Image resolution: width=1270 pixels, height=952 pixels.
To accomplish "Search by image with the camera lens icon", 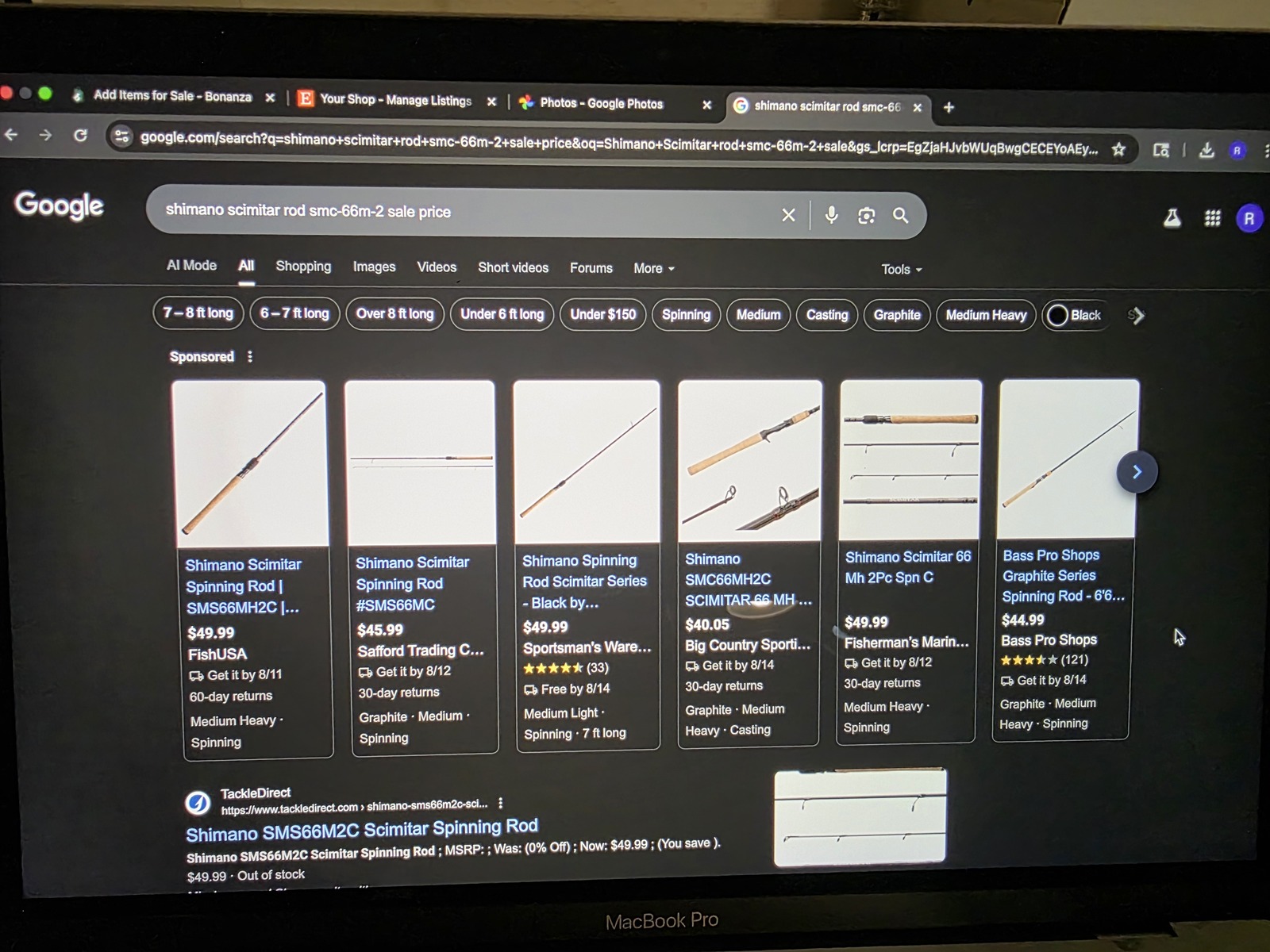I will point(866,216).
